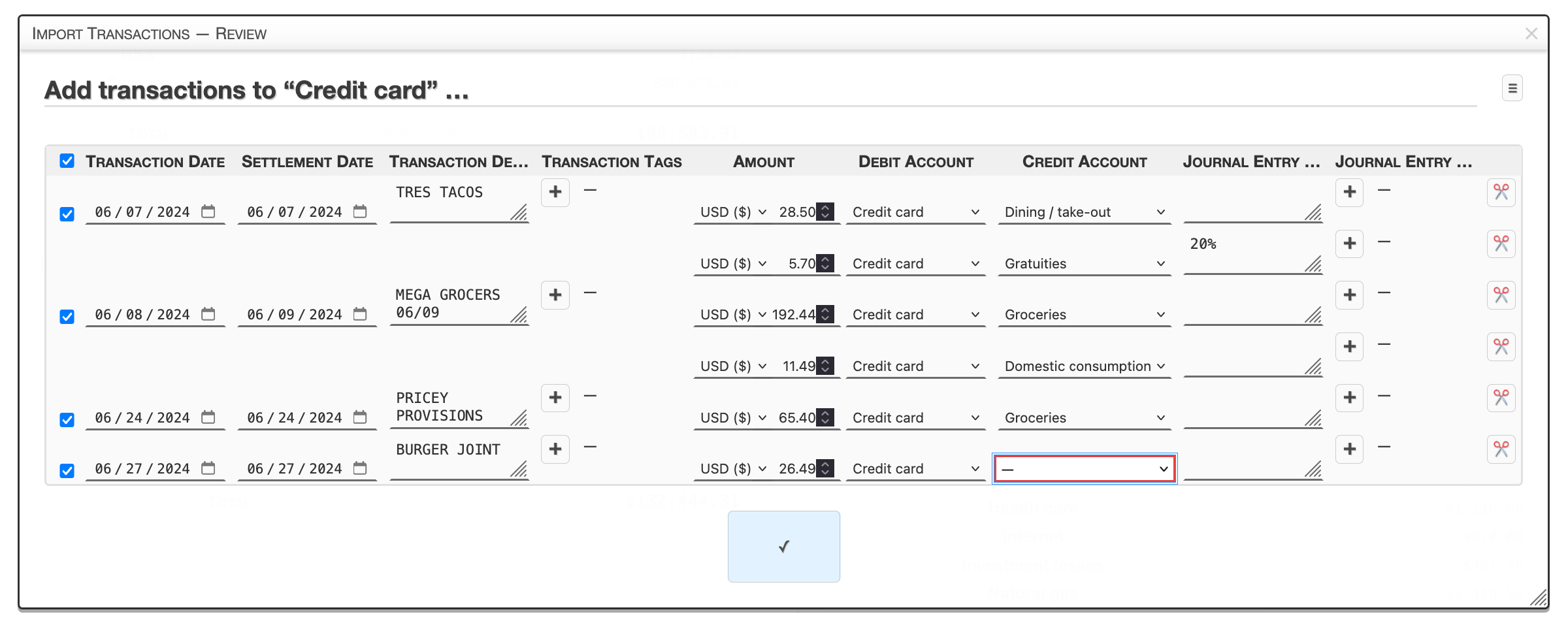Screen dimensions: 1568x627
Task: Click the checkmark confirm button
Action: tap(783, 547)
